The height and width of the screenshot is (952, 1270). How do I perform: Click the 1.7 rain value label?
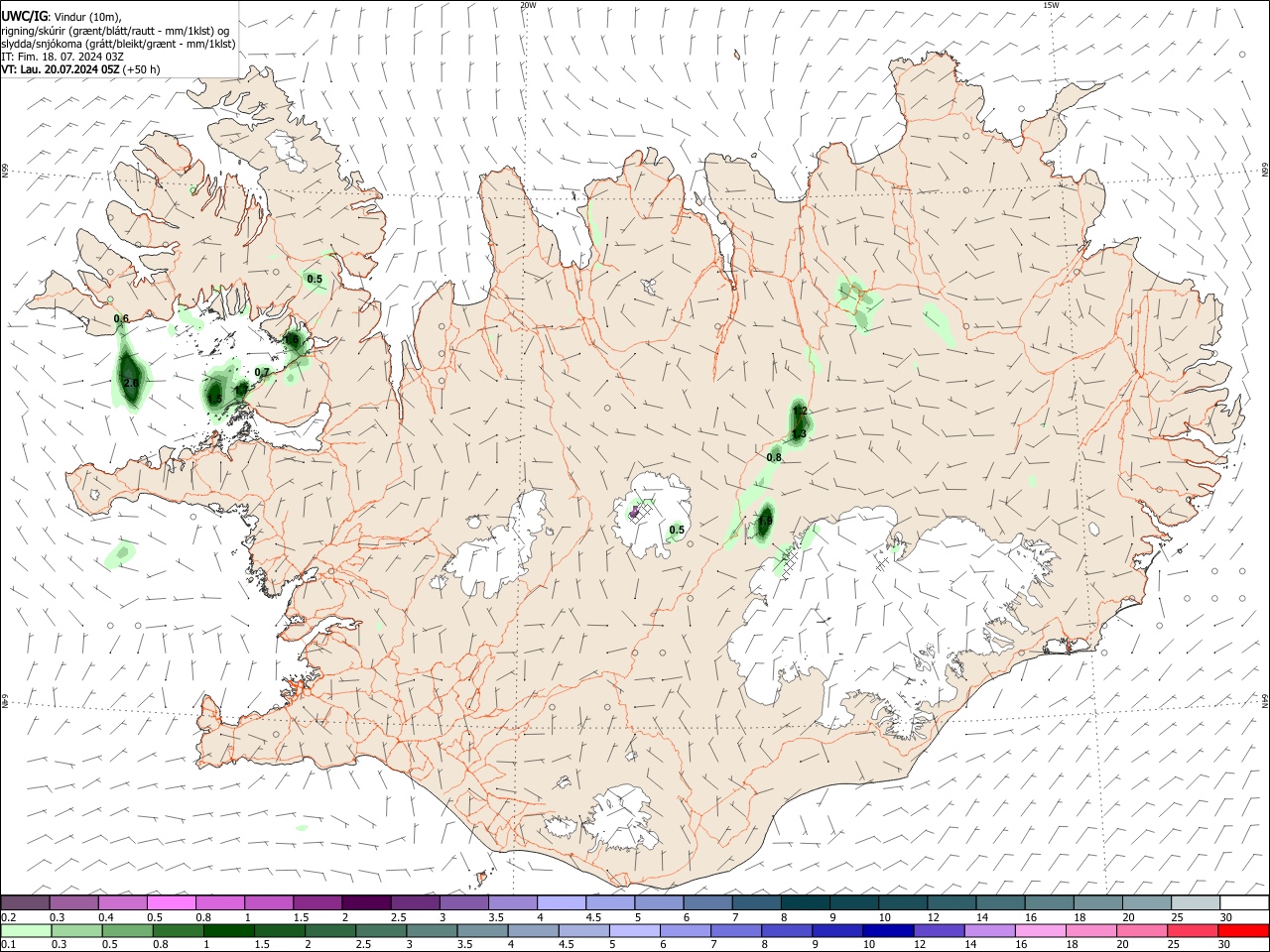click(240, 390)
